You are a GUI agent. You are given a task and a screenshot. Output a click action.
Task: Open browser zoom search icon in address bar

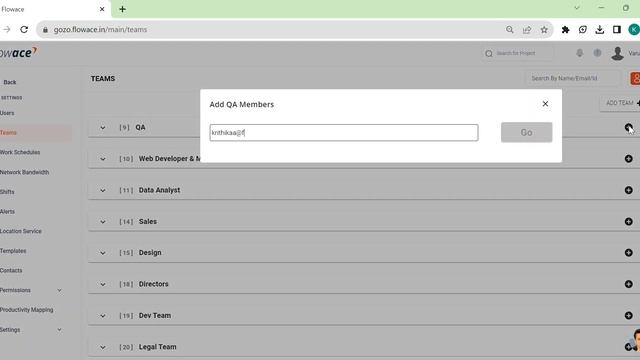pos(509,29)
